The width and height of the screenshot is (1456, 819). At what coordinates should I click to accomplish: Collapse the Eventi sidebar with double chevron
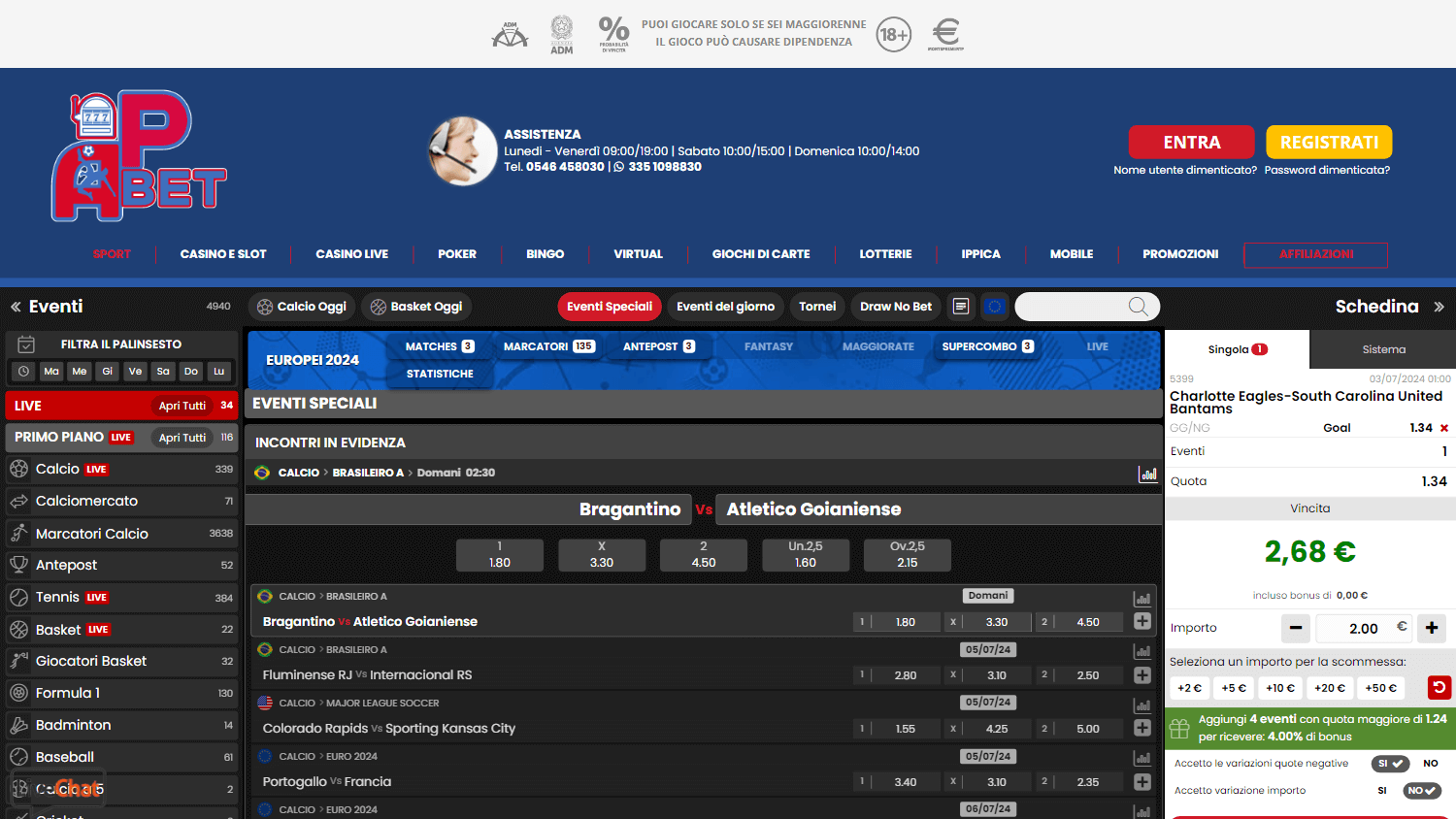pyautogui.click(x=16, y=307)
